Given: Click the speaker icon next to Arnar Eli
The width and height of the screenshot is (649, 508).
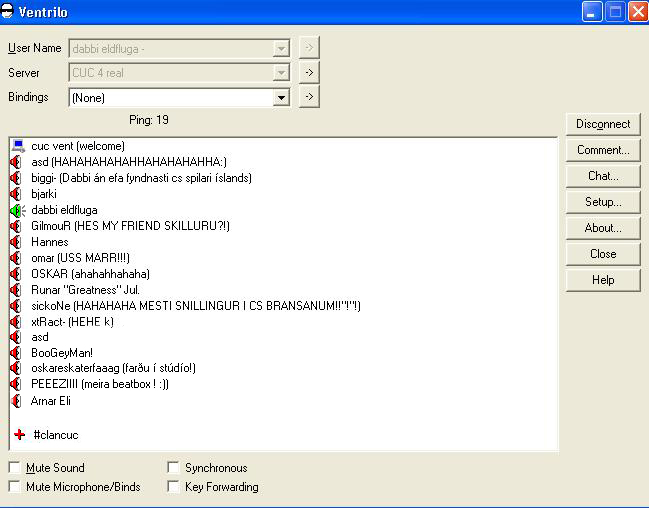Looking at the screenshot, I should (x=16, y=401).
